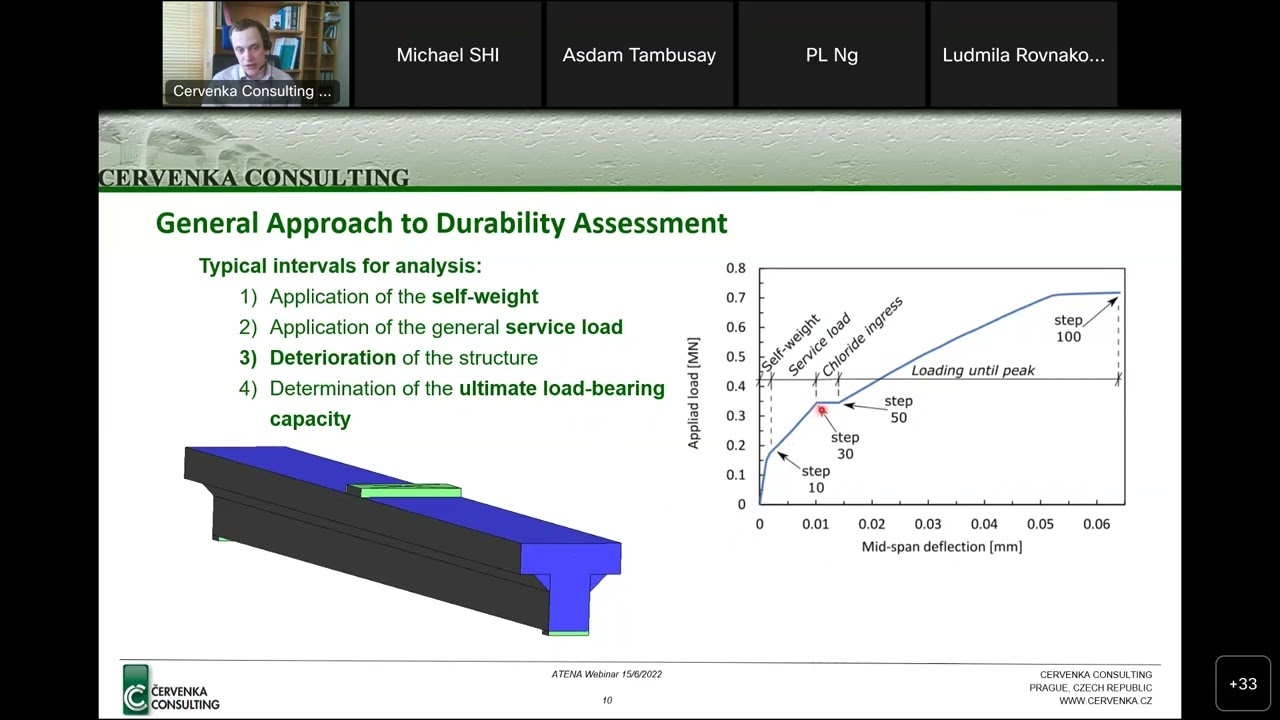This screenshot has width=1280, height=720.
Task: Click the slide title General Approach to Durability Assessment
Action: pyautogui.click(x=441, y=223)
